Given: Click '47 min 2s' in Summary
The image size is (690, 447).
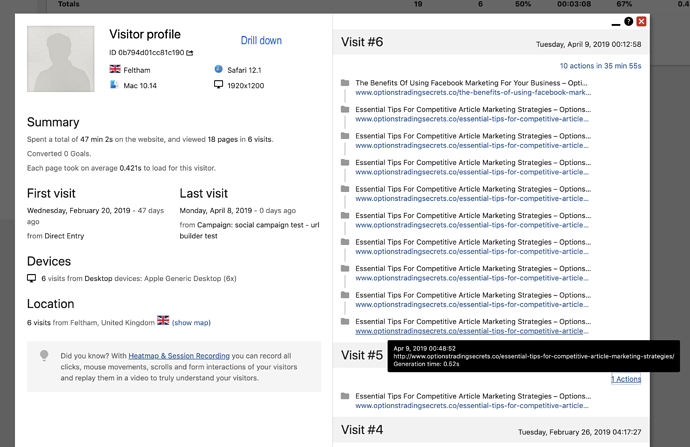Looking at the screenshot, I should (x=95, y=139).
